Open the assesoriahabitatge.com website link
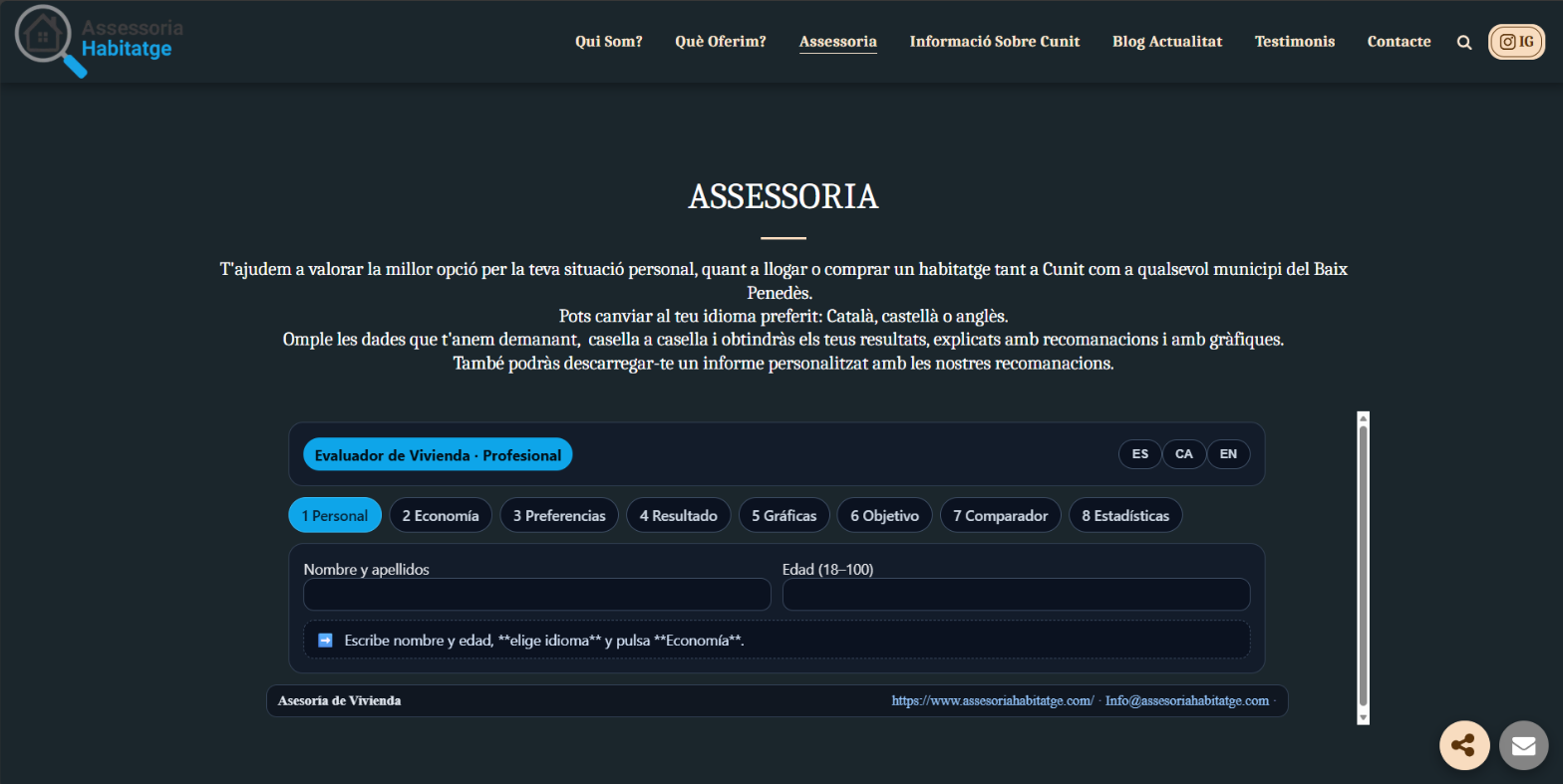1563x784 pixels. (992, 701)
